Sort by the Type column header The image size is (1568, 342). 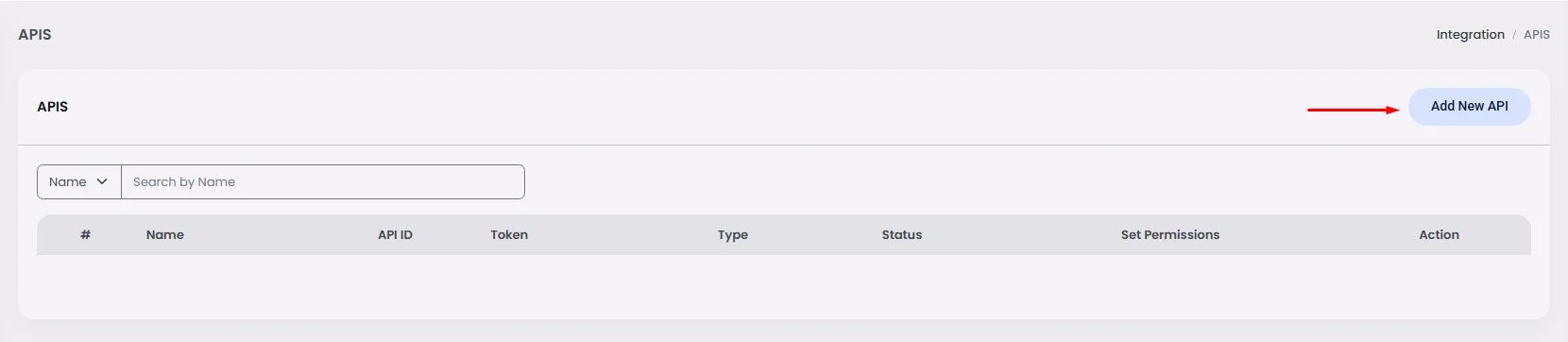[x=733, y=234]
